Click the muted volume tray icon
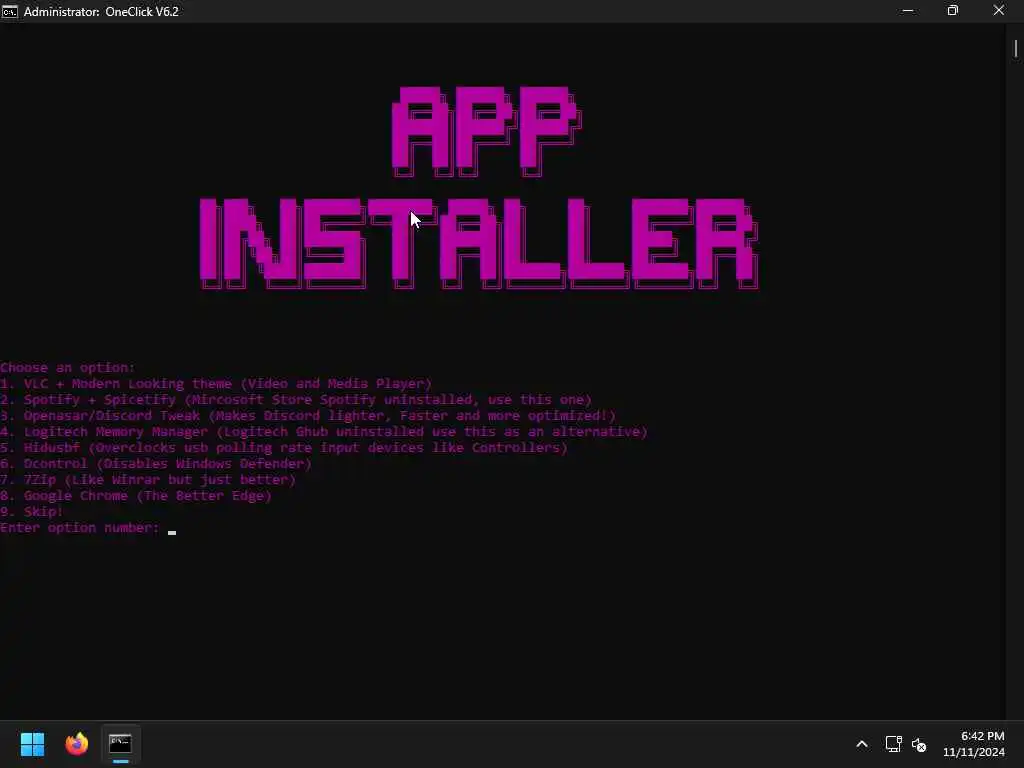 coord(919,744)
